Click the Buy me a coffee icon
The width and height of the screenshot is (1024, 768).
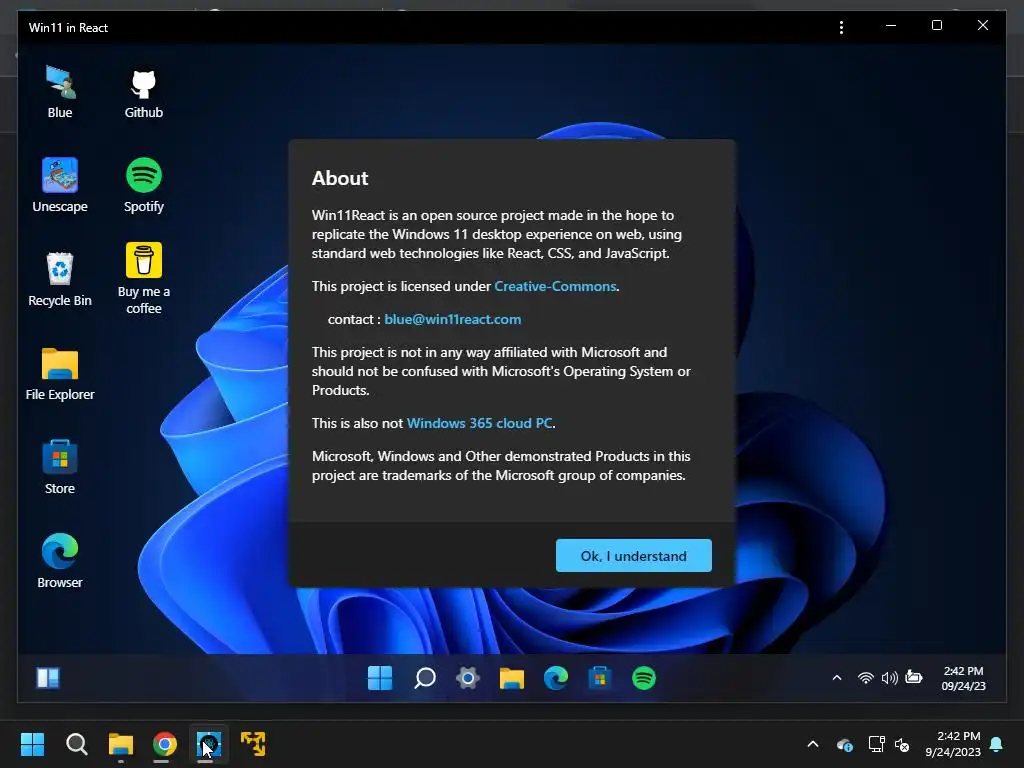(144, 280)
